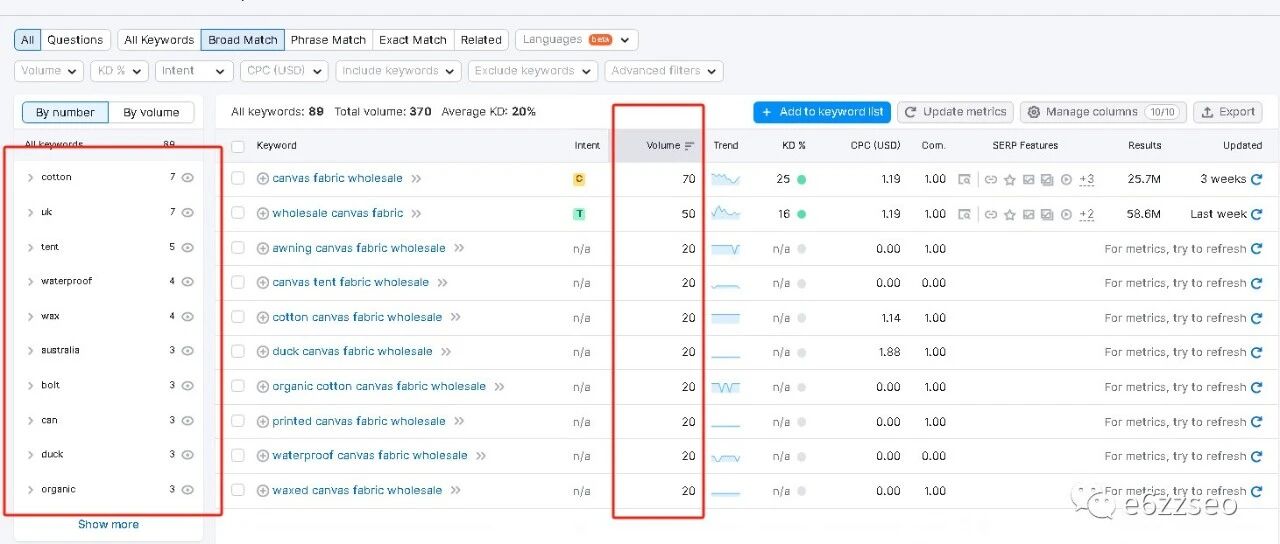
Task: Click plus icon beside 'waxed canvas fabric wholesale'
Action: (263, 491)
